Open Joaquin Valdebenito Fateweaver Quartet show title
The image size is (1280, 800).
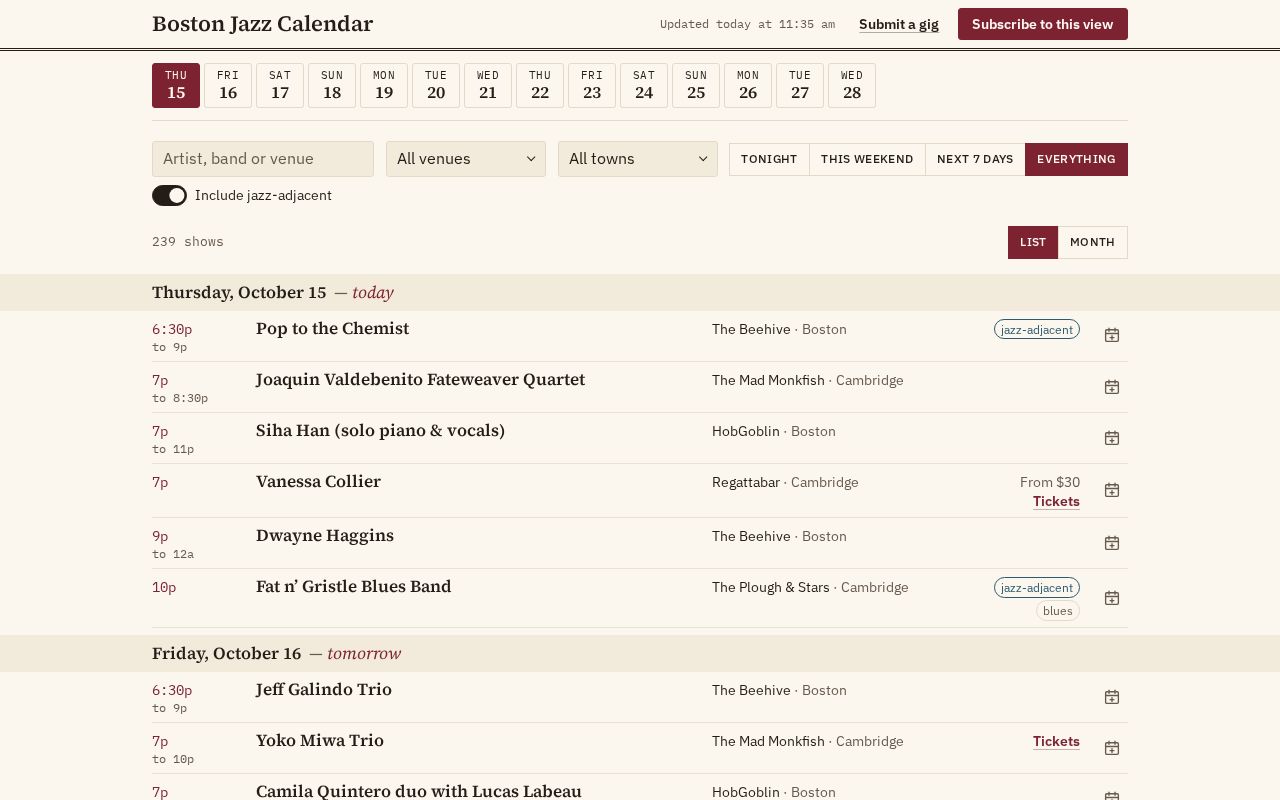click(420, 380)
